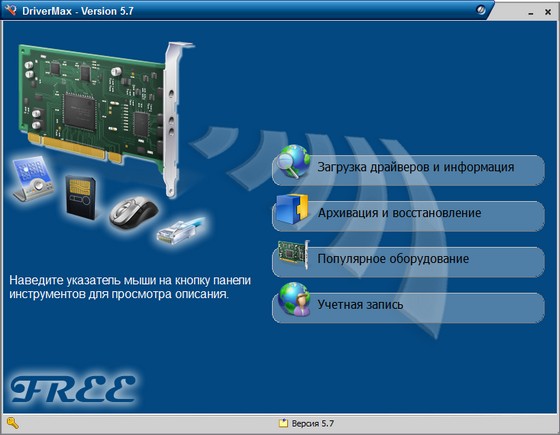Click the yellow note icon beside Версия 5.7
Image resolution: width=560 pixels, height=435 pixels.
pos(283,423)
